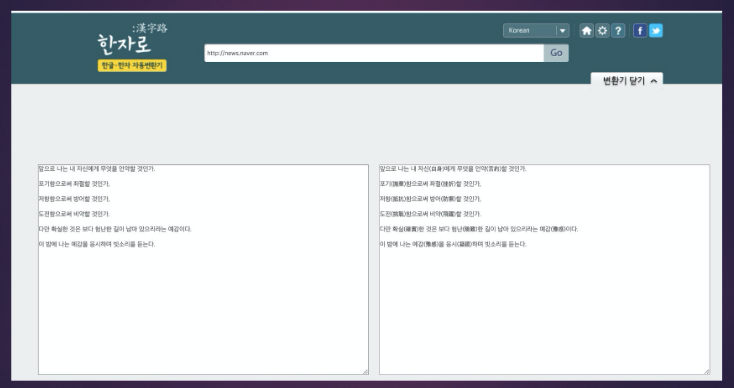Screen dimensions: 734x388
Task: Open the Korean language combo box
Action: click(536, 30)
